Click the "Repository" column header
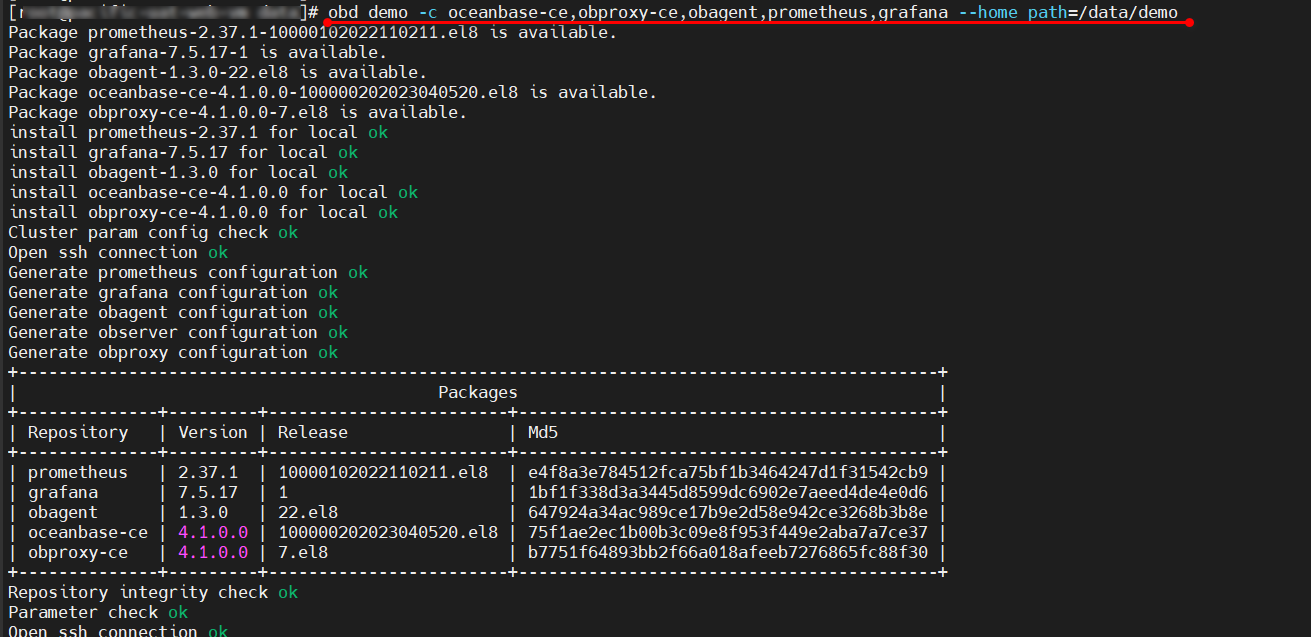 (x=78, y=432)
